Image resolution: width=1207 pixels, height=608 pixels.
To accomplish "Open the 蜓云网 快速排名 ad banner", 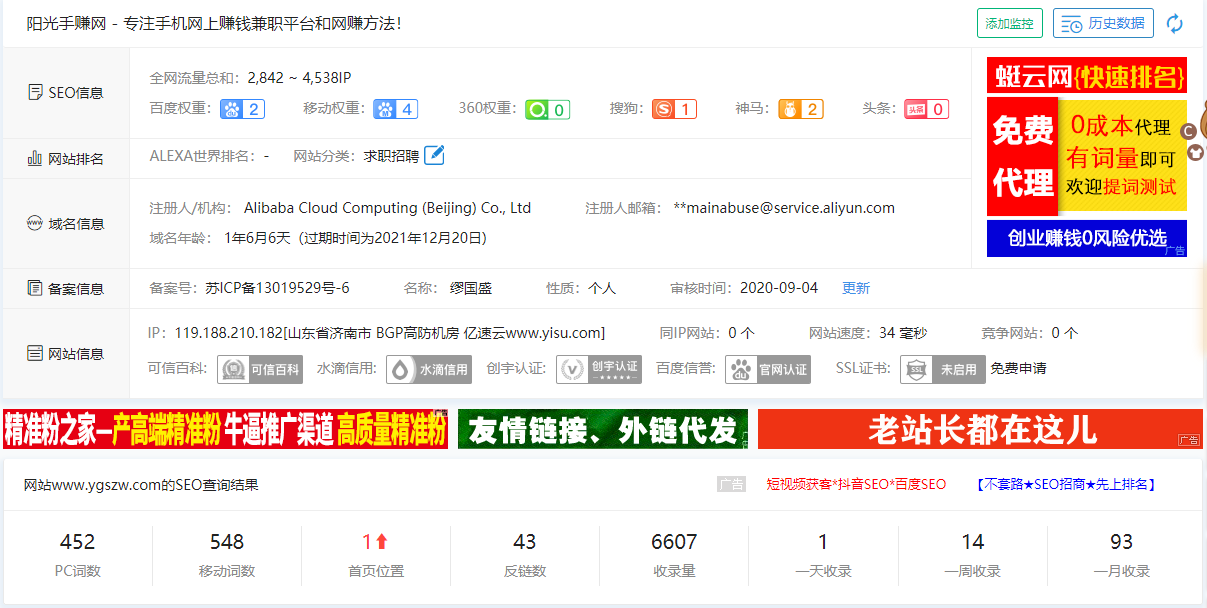I will click(1087, 76).
